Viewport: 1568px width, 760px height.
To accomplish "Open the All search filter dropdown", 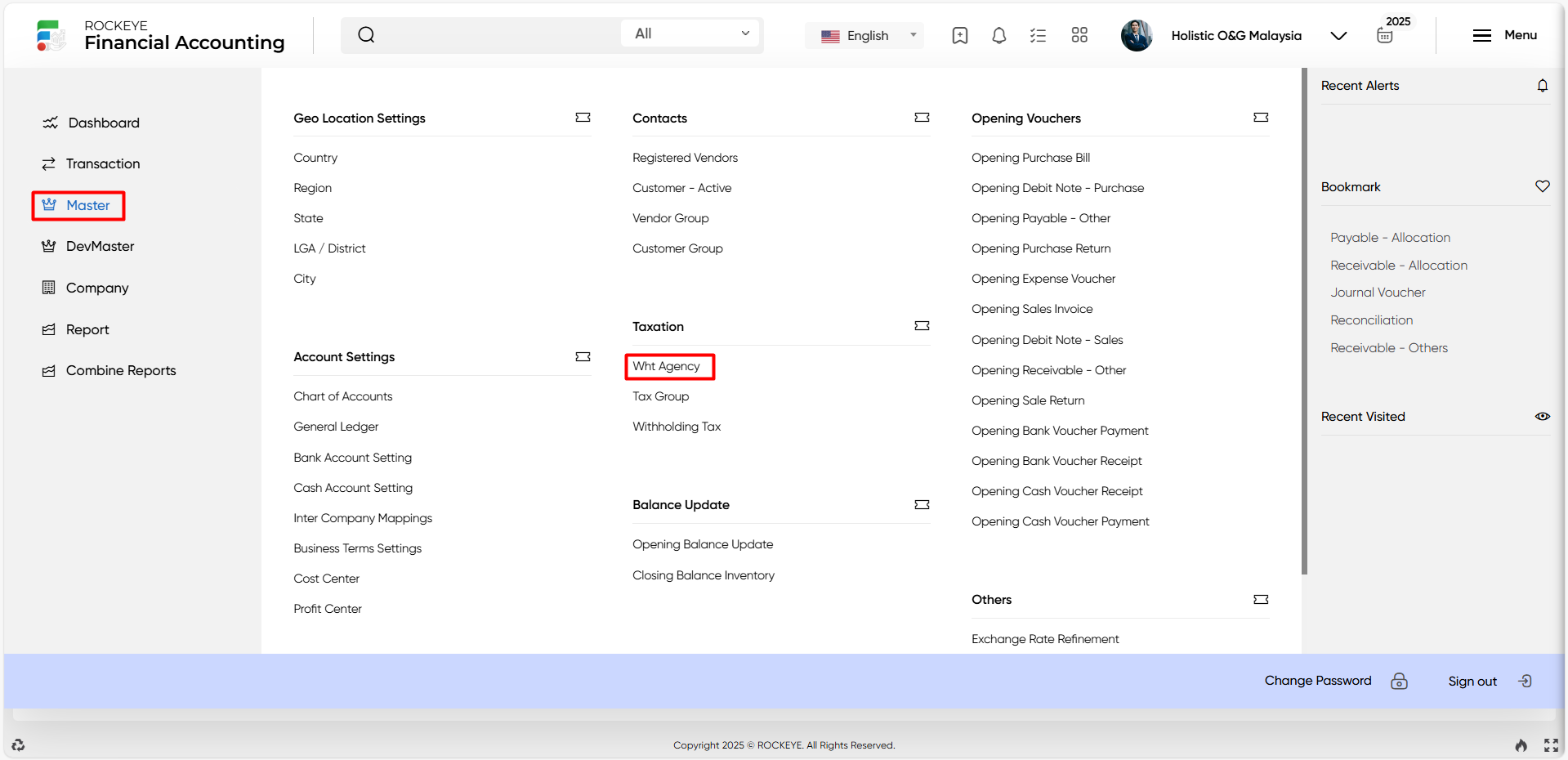I will point(690,34).
